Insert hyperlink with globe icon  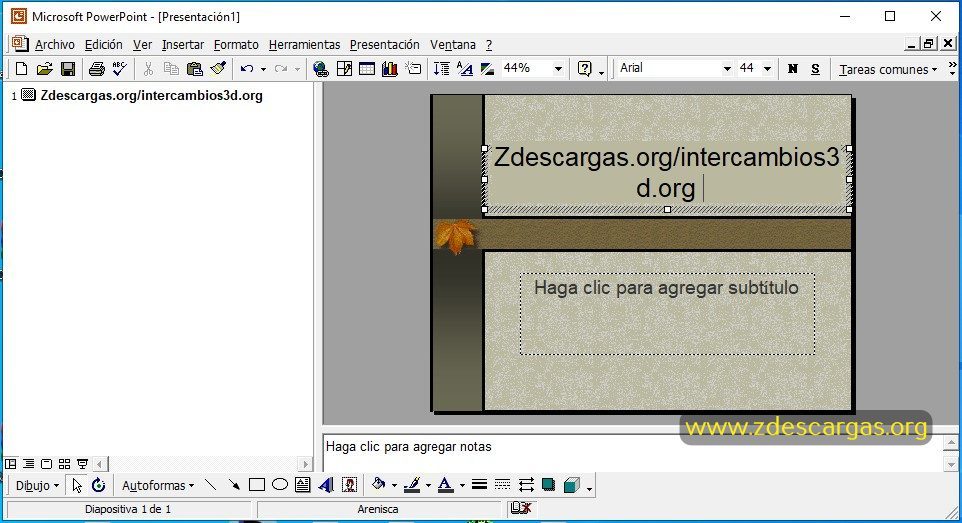(320, 69)
